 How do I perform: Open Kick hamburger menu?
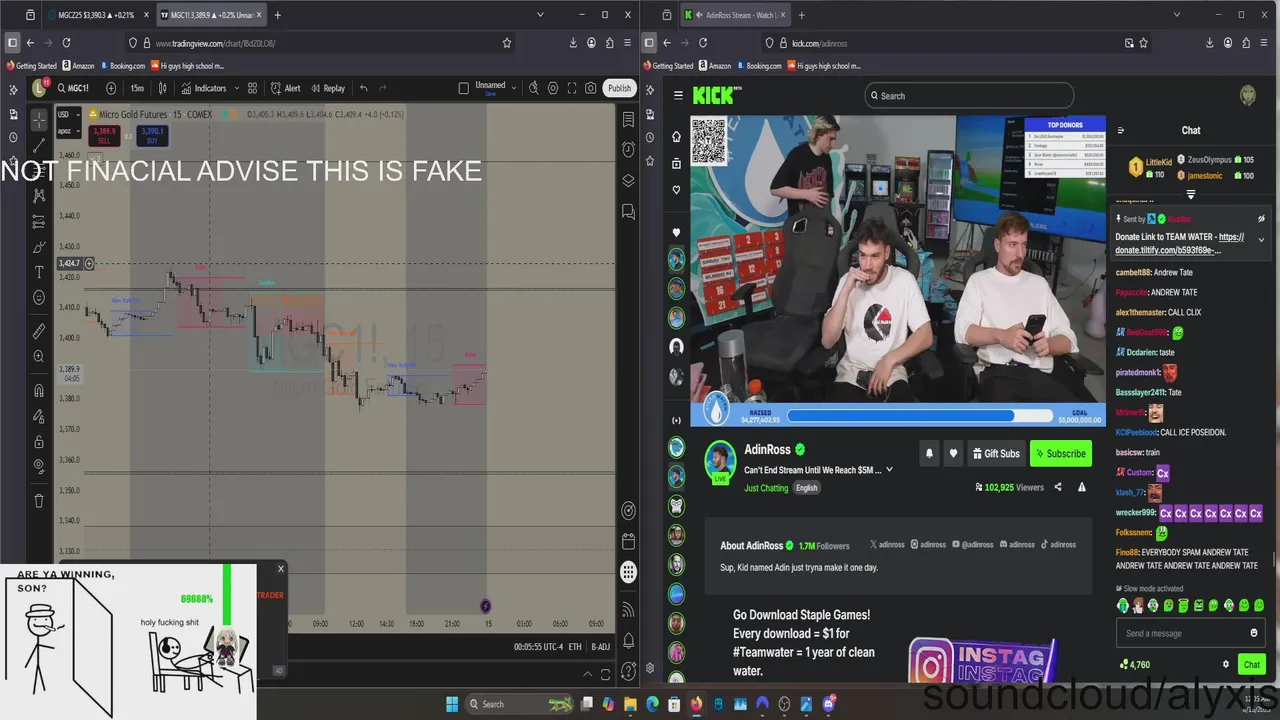[678, 95]
